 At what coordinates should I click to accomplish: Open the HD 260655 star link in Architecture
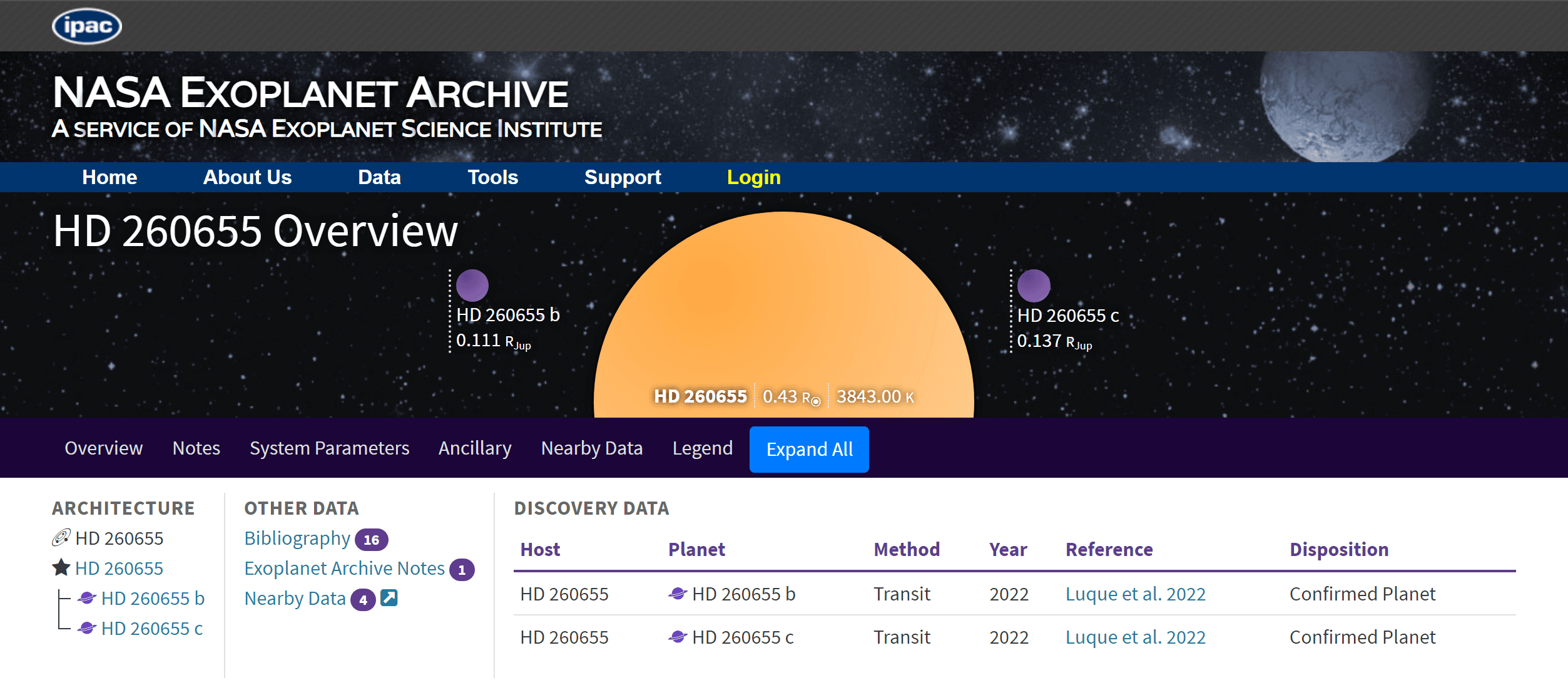(119, 568)
